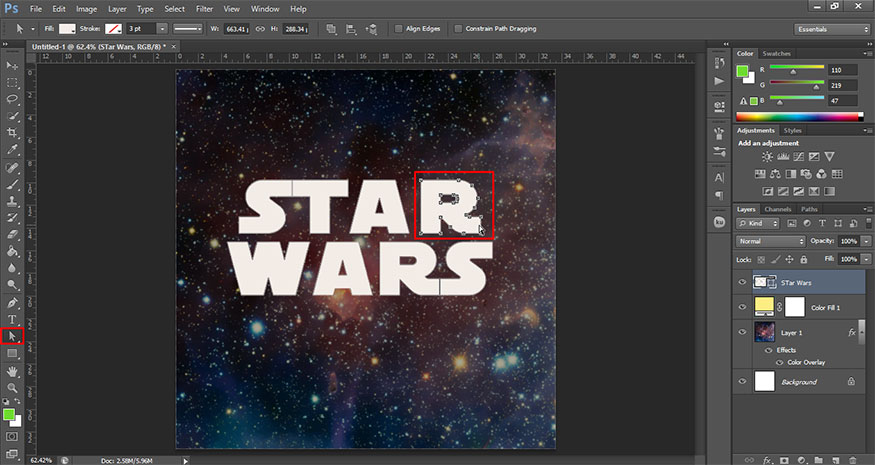The width and height of the screenshot is (875, 465).
Task: Select the Zoom magnifier tool
Action: [x=12, y=387]
